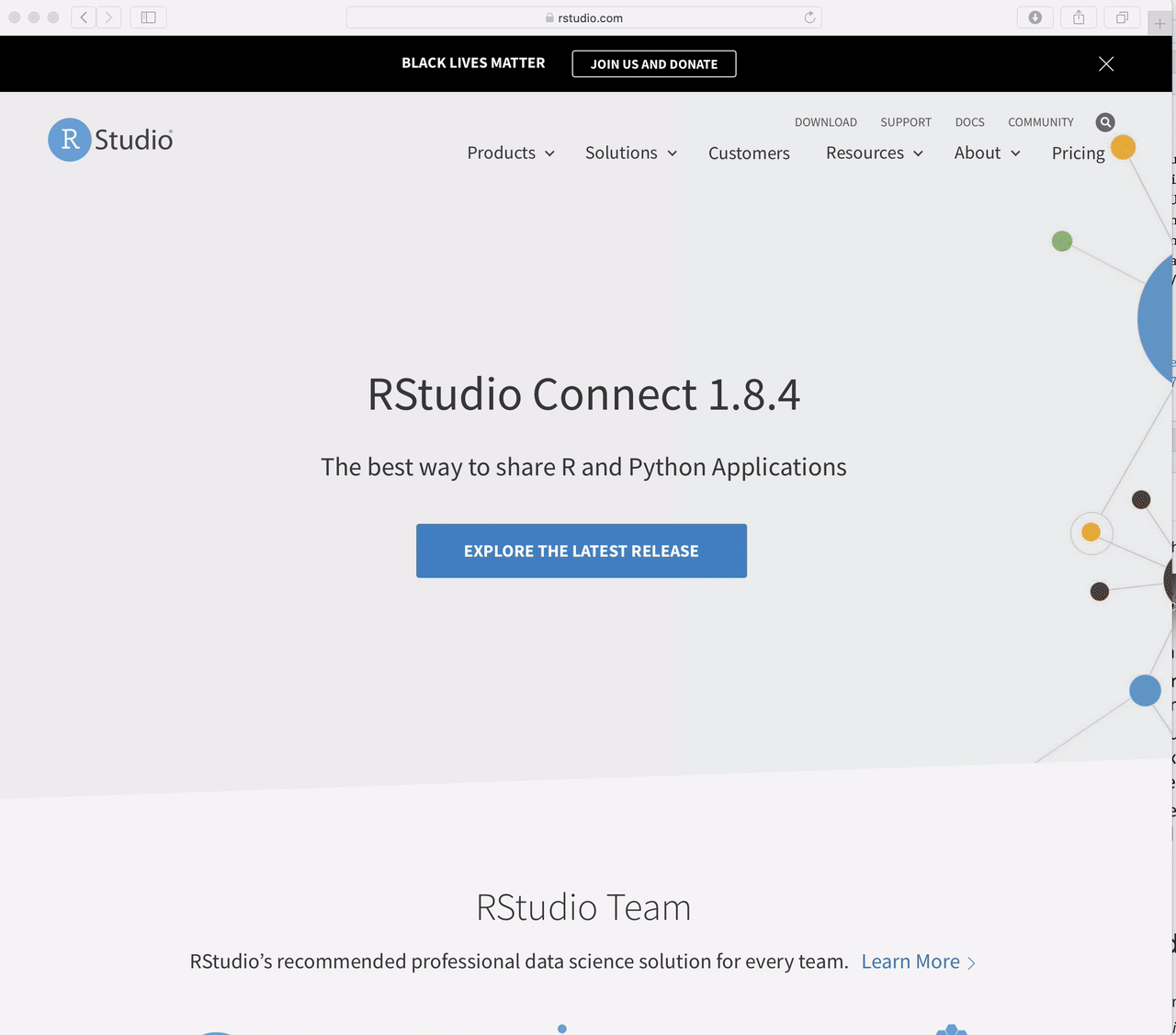1176x1035 pixels.
Task: Click EXPLORE THE LATEST RELEASE button
Action: [x=582, y=551]
